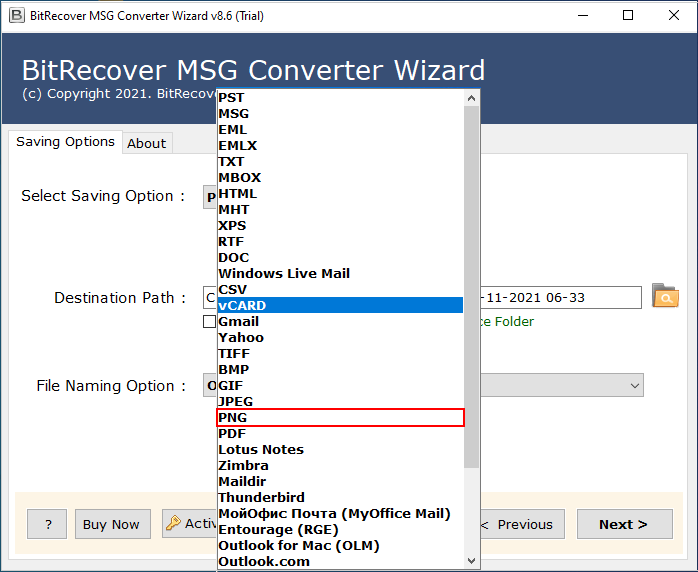Choose MSG from the format list
Screen dimensions: 698x572
click(x=340, y=114)
